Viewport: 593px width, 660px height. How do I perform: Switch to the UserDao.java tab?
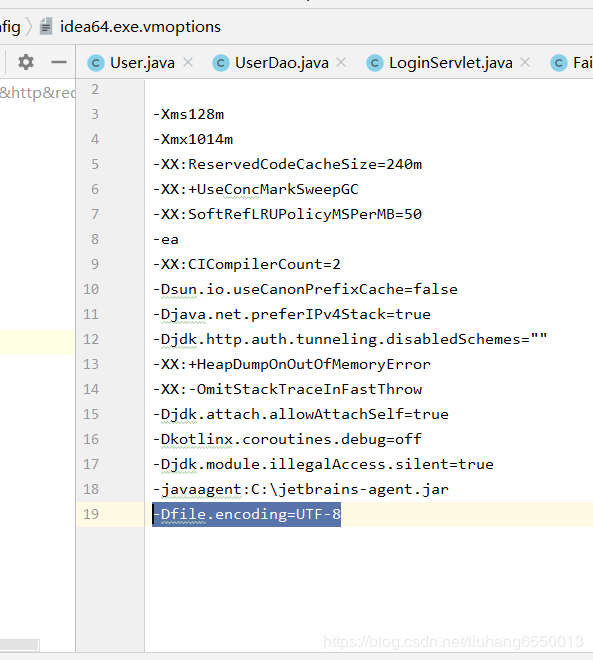(x=282, y=63)
